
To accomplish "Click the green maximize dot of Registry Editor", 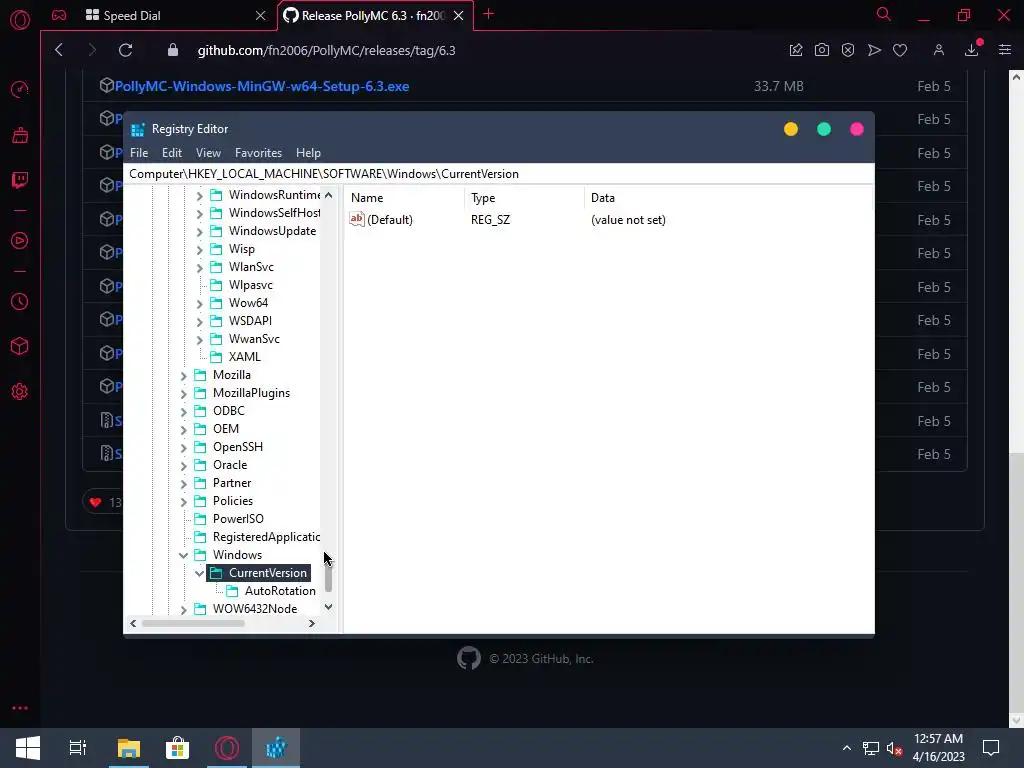I will pyautogui.click(x=824, y=129).
